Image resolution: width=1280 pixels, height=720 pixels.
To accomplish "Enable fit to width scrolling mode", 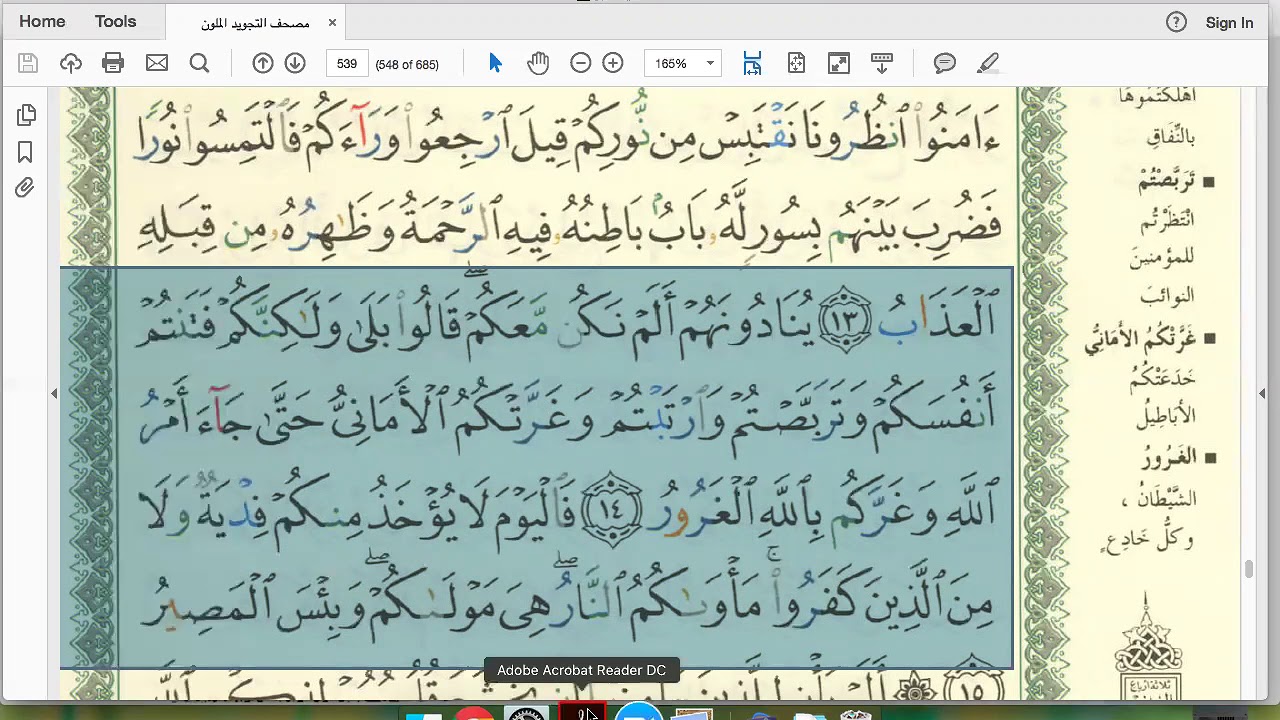I will [753, 64].
